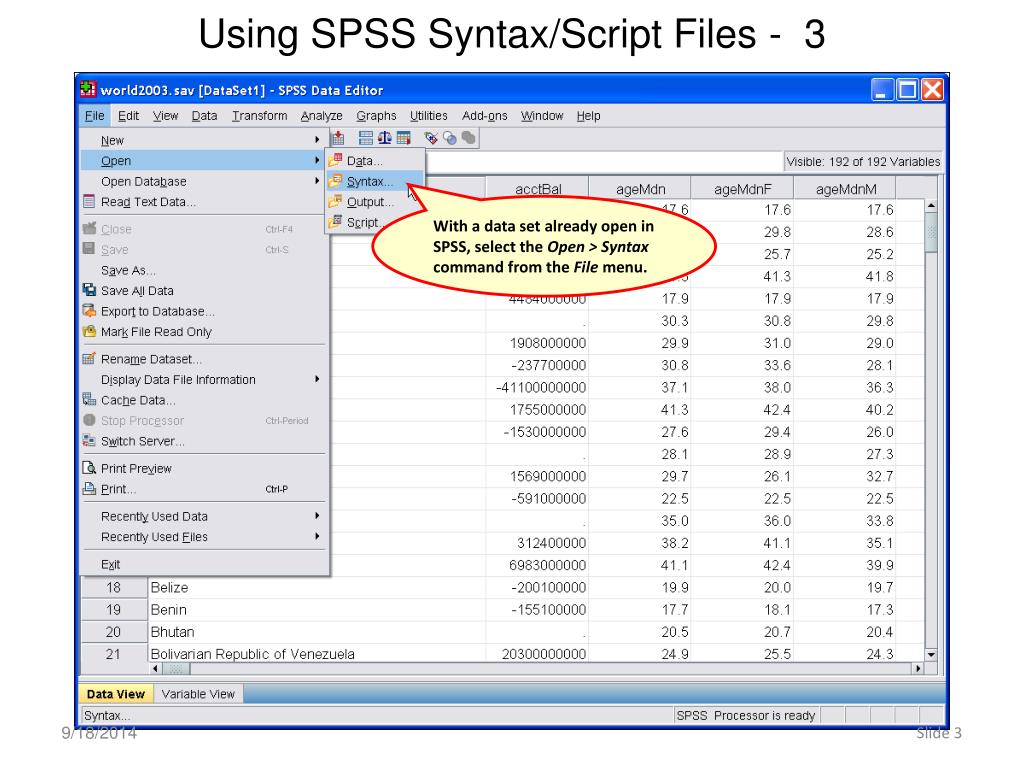Choose Exit from the File menu
The height and width of the screenshot is (768, 1024).
pos(204,564)
